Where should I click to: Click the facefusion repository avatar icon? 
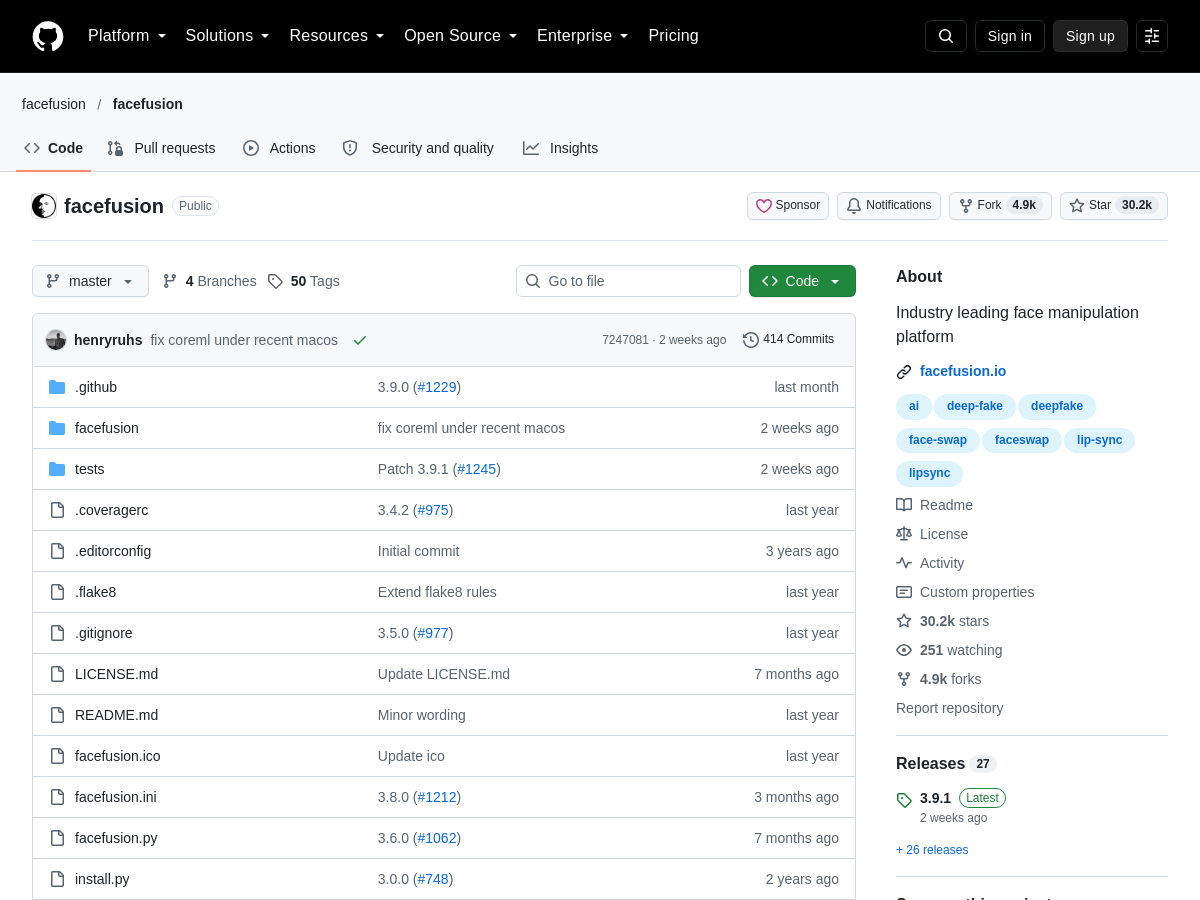(x=44, y=206)
